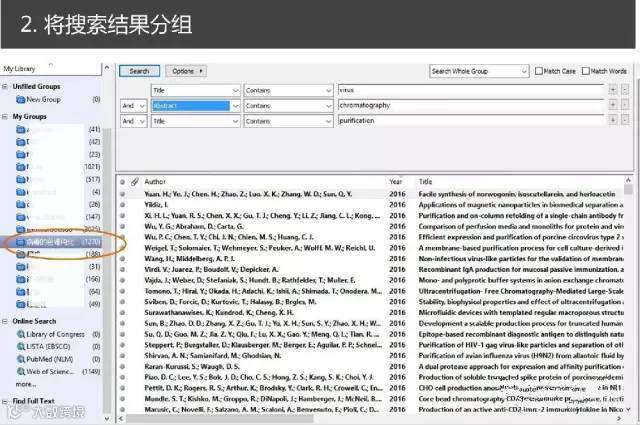Click the chromatography search text field
The image size is (640, 425).
pos(471,105)
